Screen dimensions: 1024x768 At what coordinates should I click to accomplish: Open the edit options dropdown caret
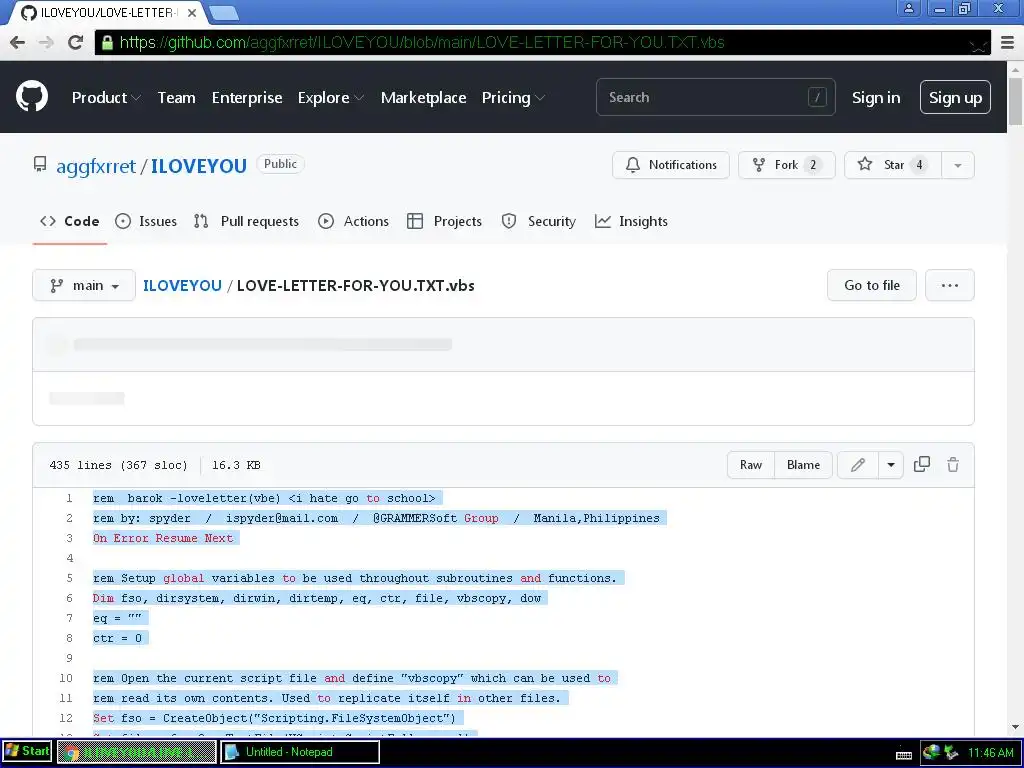(891, 465)
